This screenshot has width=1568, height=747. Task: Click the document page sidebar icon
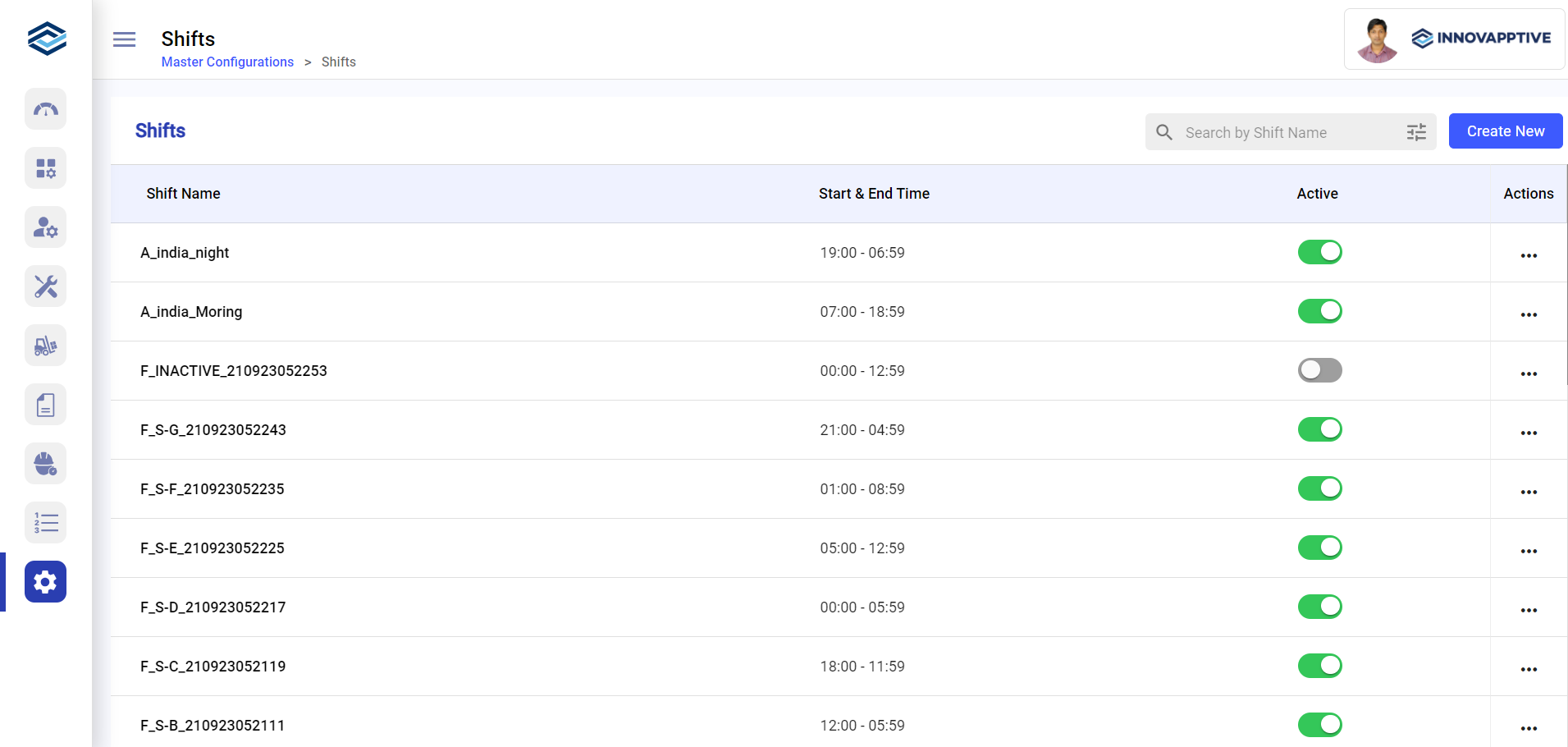pyautogui.click(x=45, y=405)
